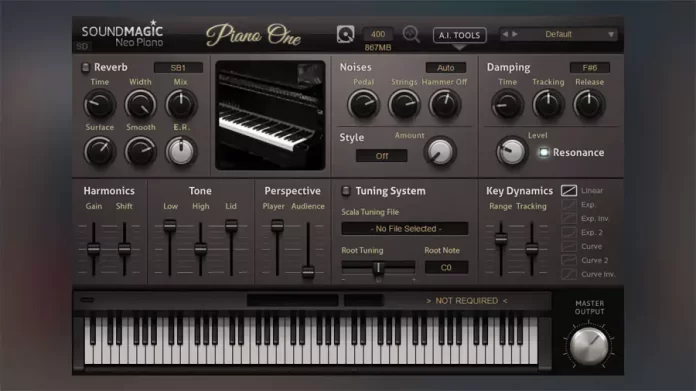The width and height of the screenshot is (696, 391).
Task: Click the Tone Lid slider
Action: [x=231, y=249]
